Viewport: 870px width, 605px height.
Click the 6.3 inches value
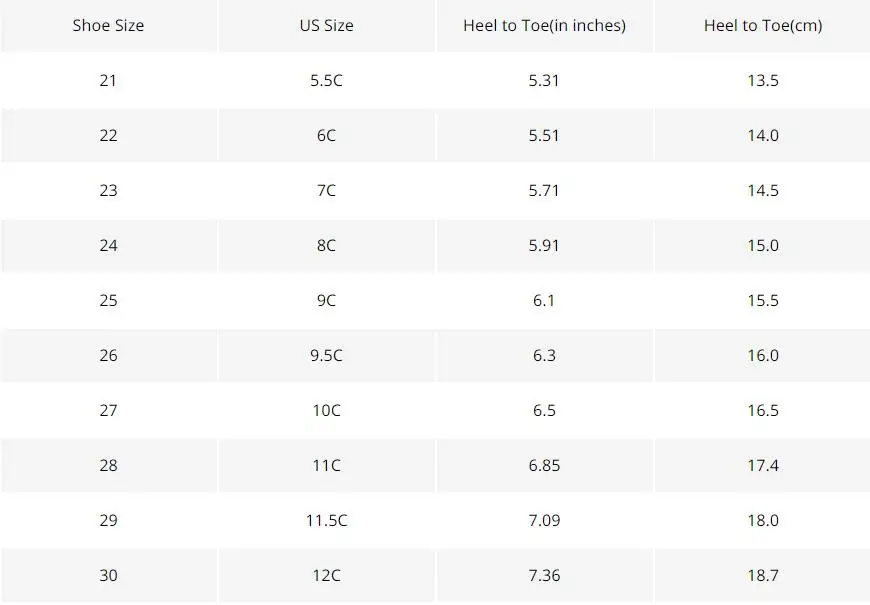click(544, 355)
